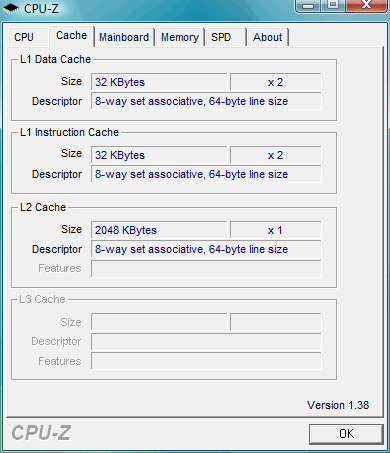Click the Version 1.38 text

click(338, 405)
